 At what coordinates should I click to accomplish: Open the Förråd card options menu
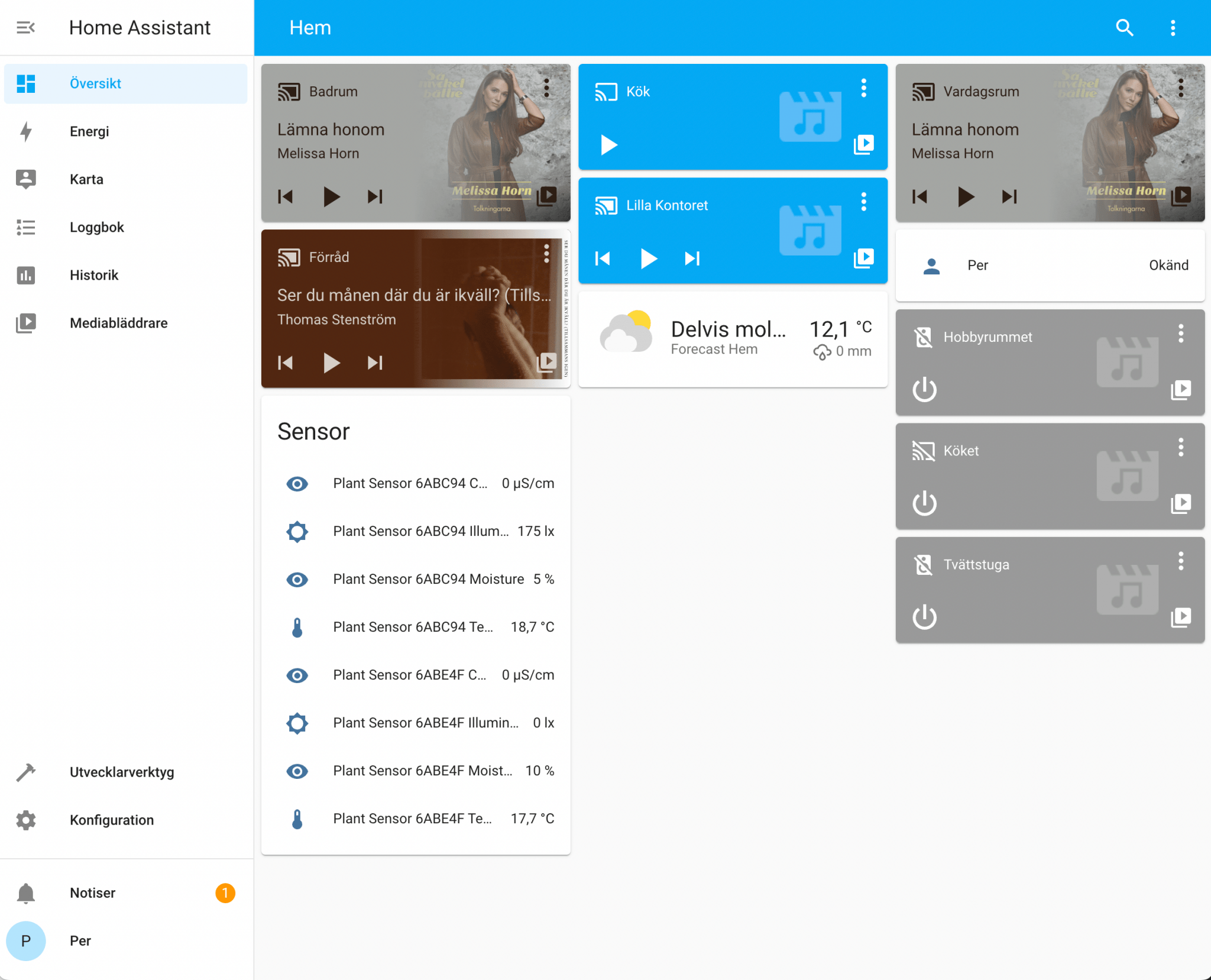(x=546, y=254)
